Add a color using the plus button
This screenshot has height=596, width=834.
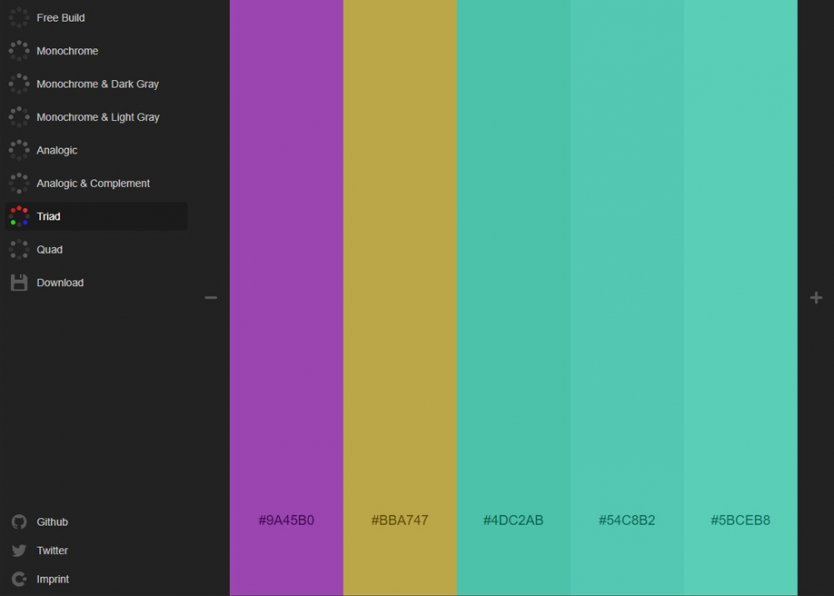click(815, 297)
